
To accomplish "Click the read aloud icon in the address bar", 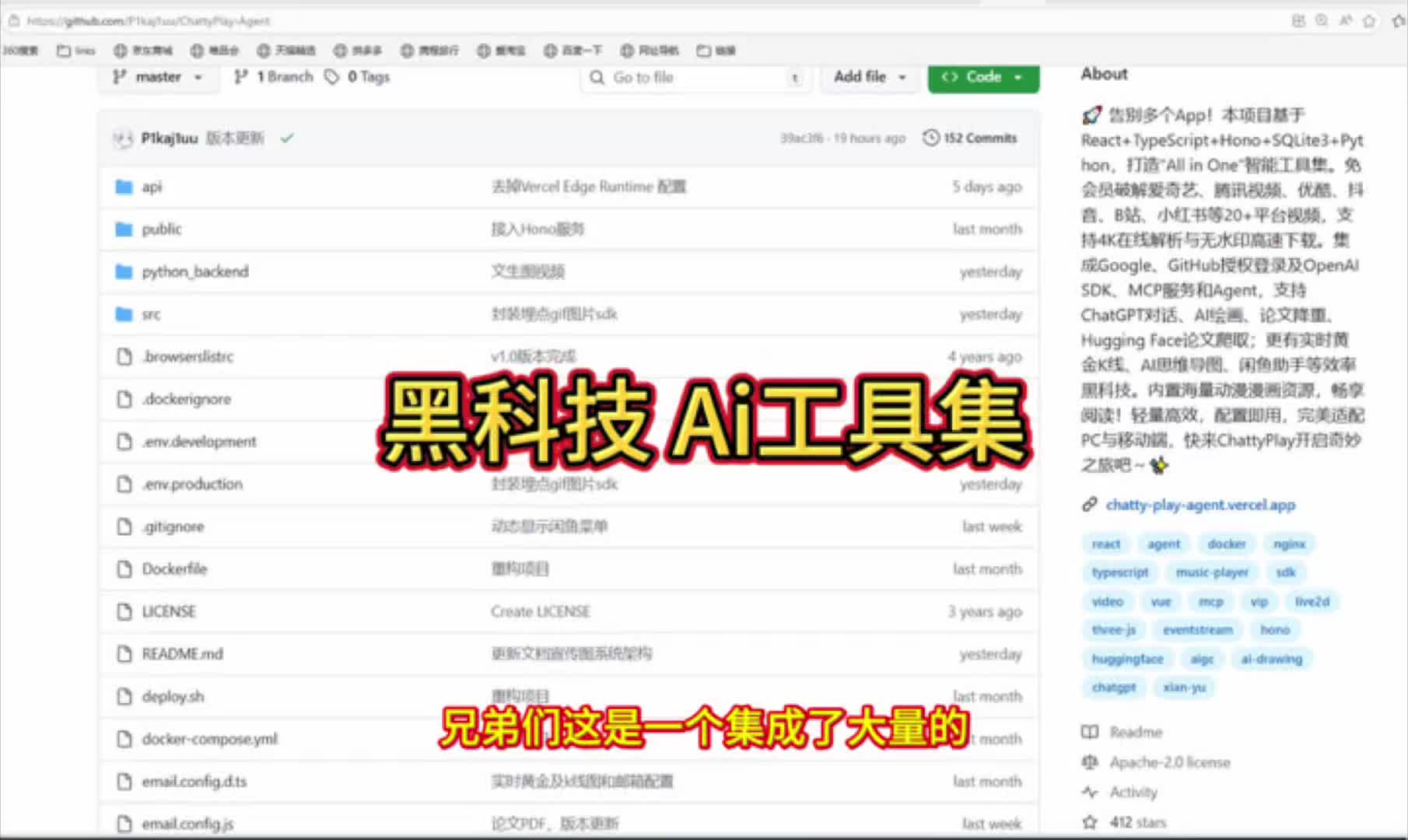I will pos(1346,21).
